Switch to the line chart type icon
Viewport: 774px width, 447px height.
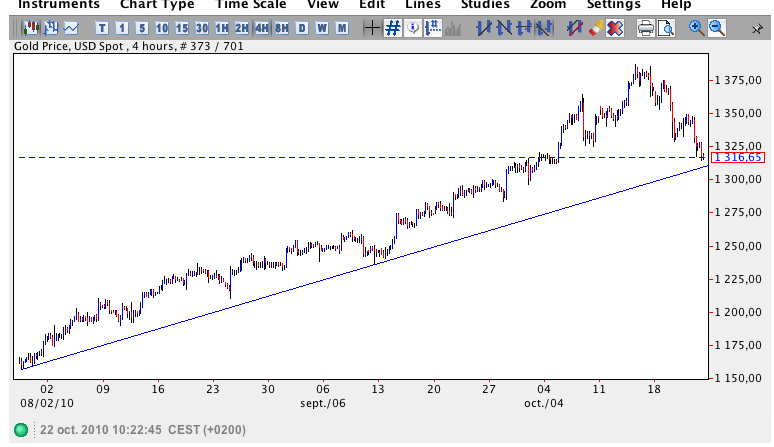71,27
